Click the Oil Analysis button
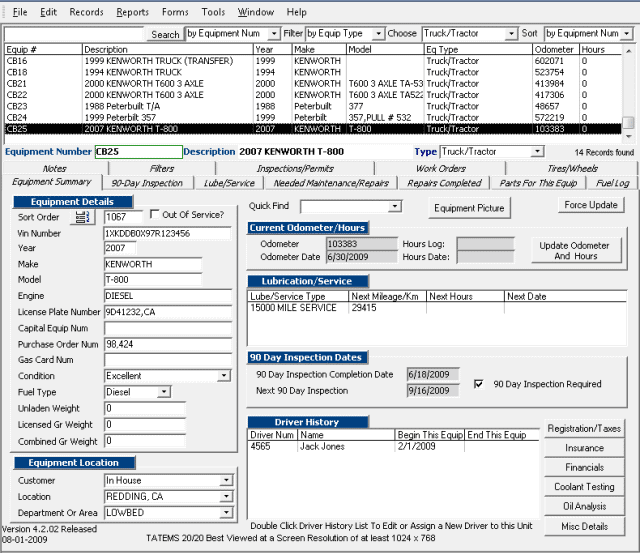This screenshot has width=640, height=553. tap(584, 506)
